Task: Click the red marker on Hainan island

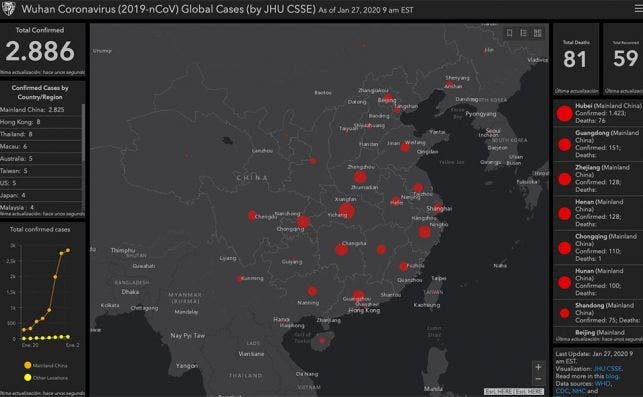Action: click(322, 341)
